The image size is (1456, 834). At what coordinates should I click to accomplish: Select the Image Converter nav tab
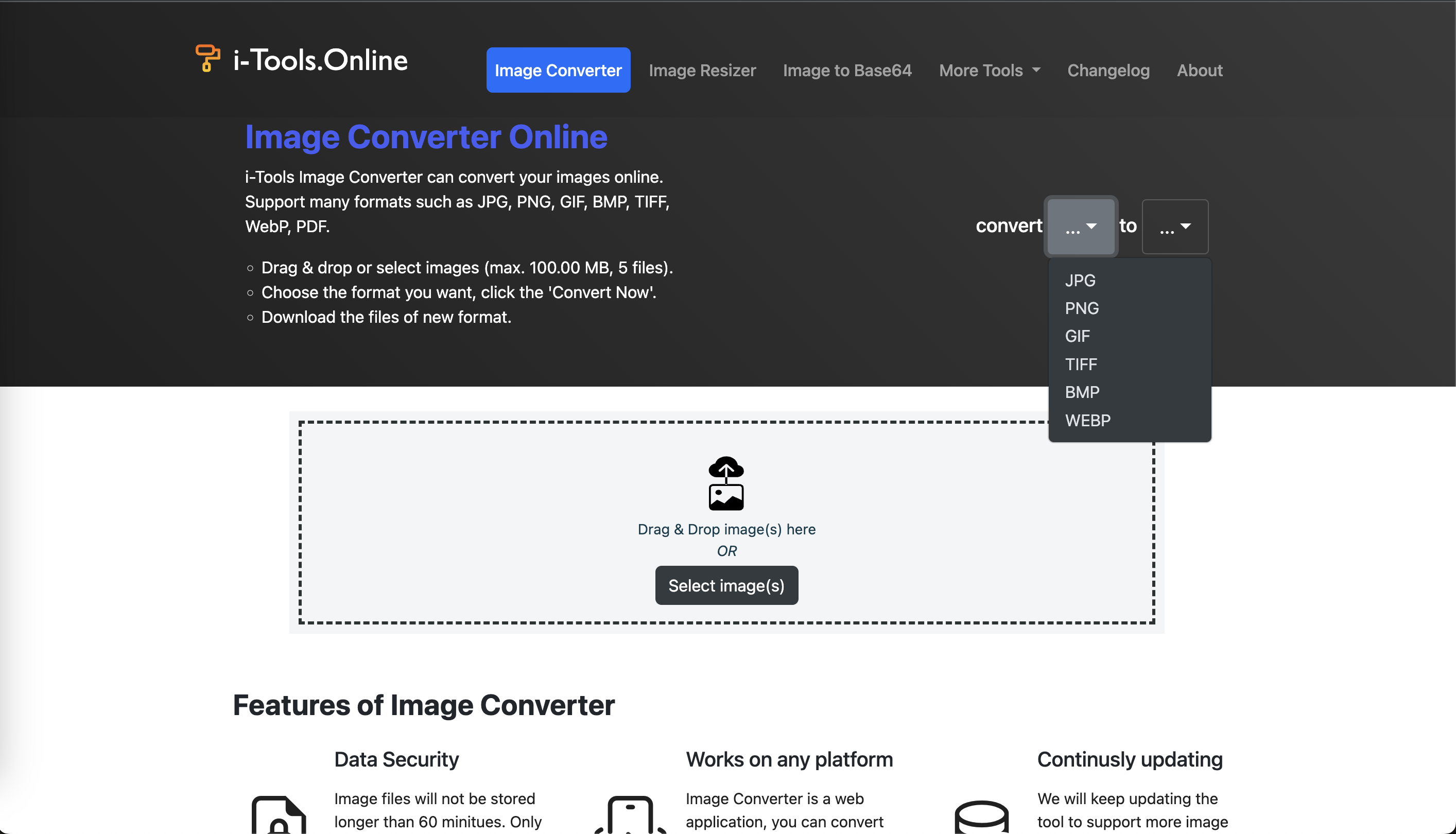(558, 70)
